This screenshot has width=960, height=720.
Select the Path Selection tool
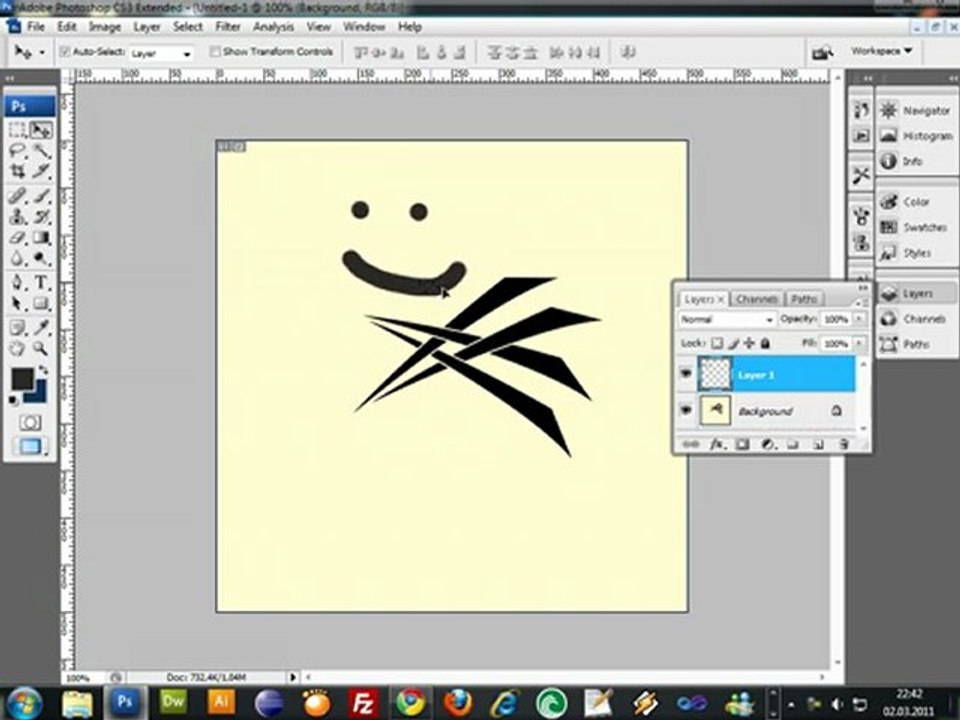point(17,303)
